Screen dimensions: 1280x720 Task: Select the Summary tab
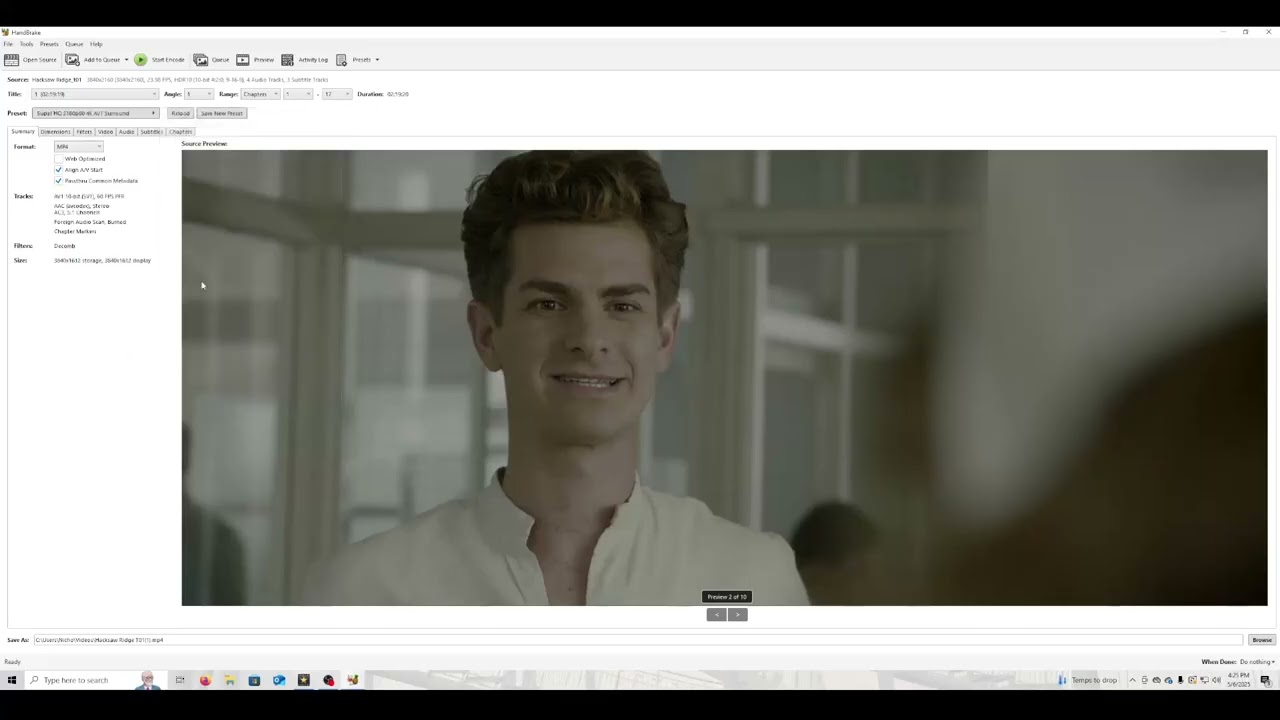(x=23, y=132)
